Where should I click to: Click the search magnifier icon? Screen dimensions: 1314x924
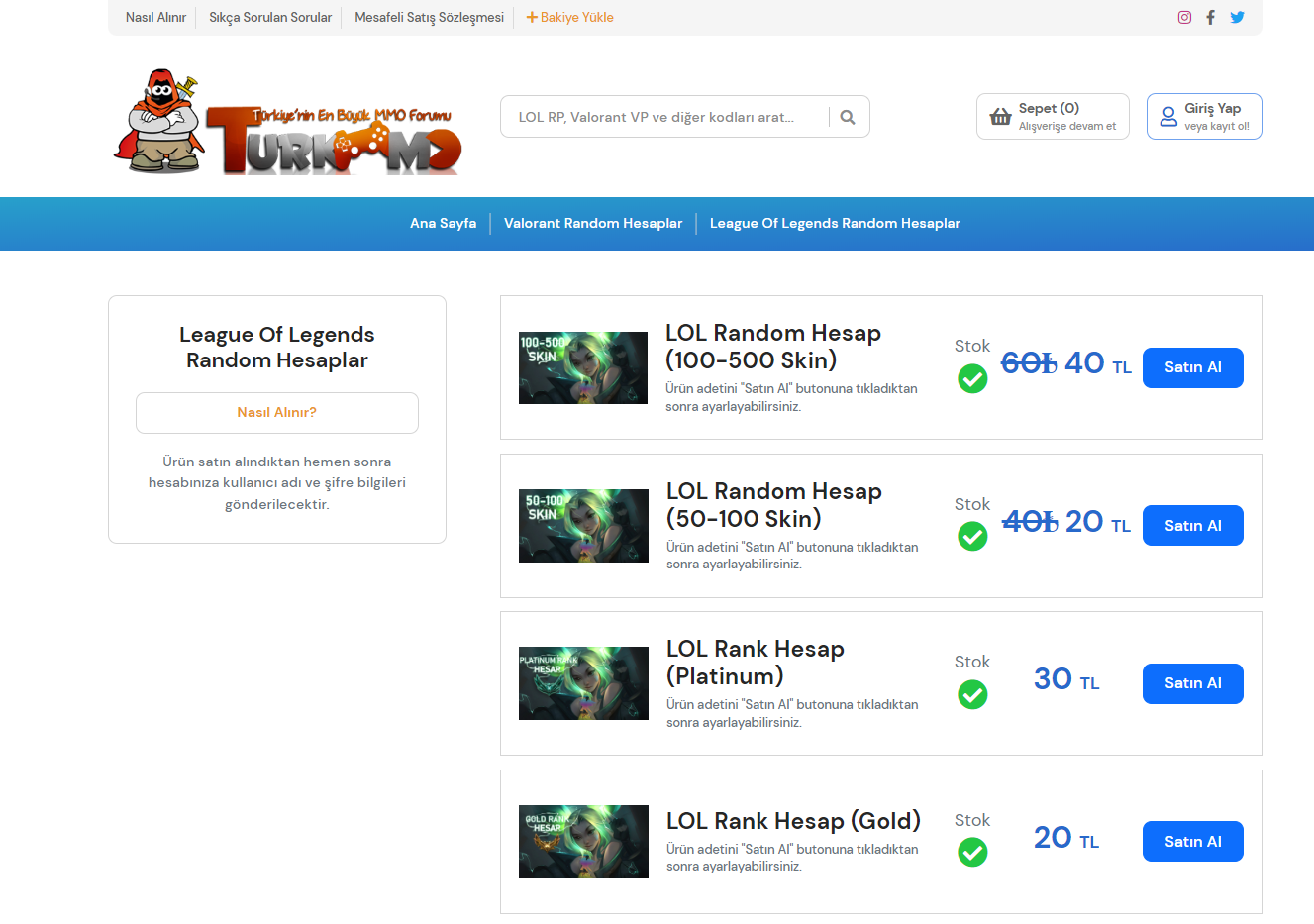click(x=848, y=117)
